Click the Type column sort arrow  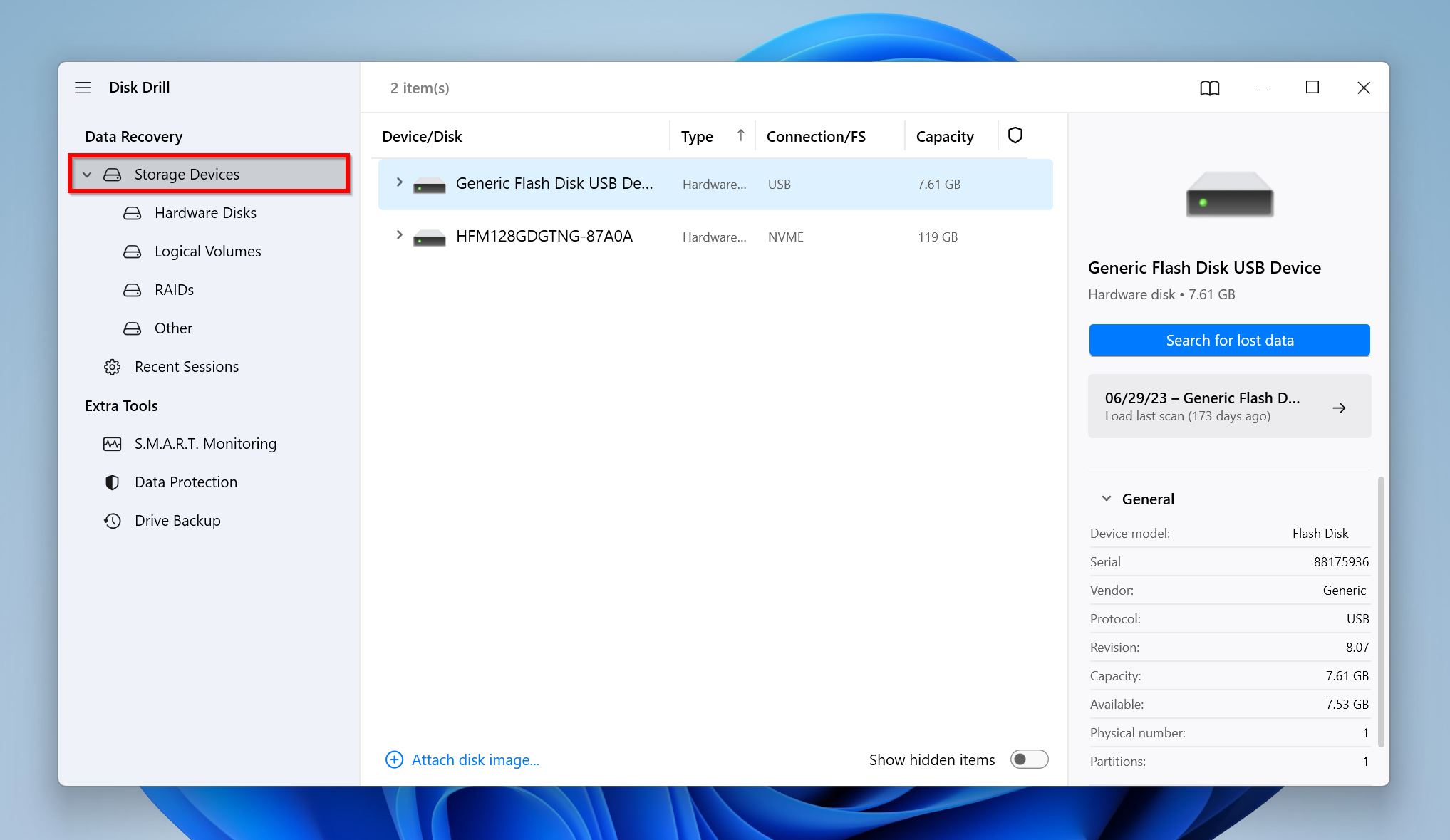click(741, 135)
